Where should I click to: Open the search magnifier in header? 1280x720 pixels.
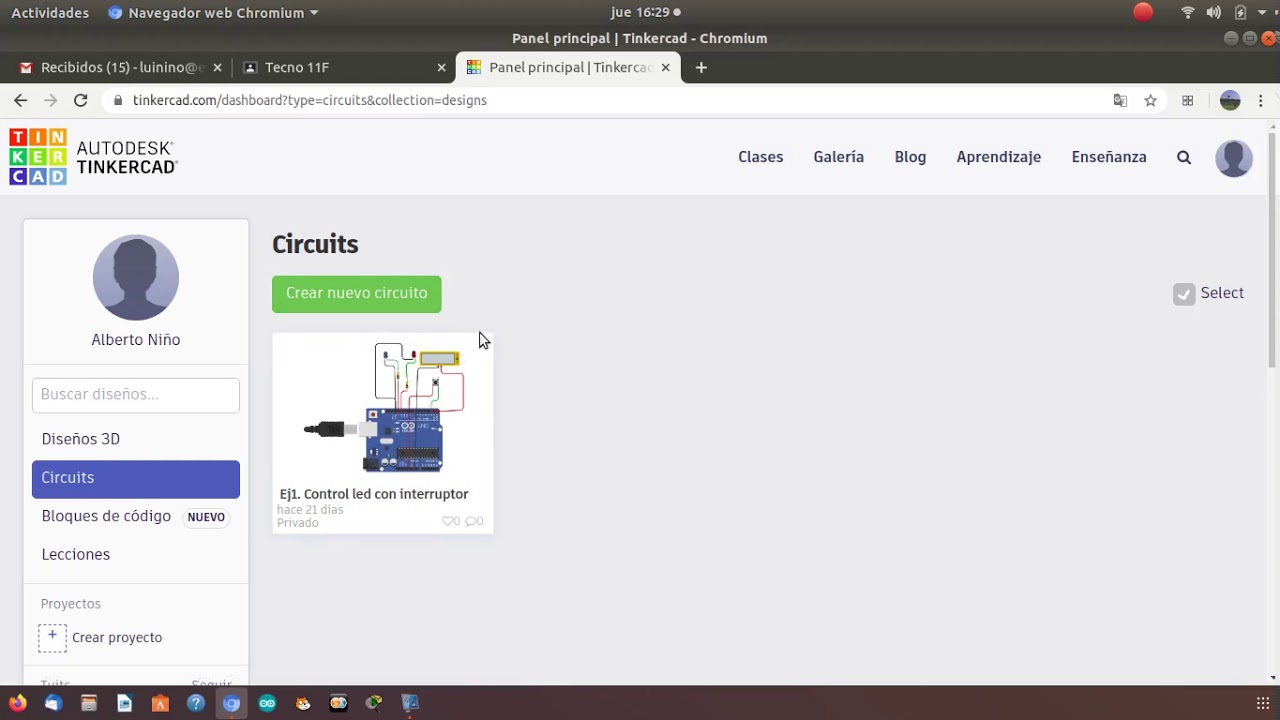[1184, 157]
